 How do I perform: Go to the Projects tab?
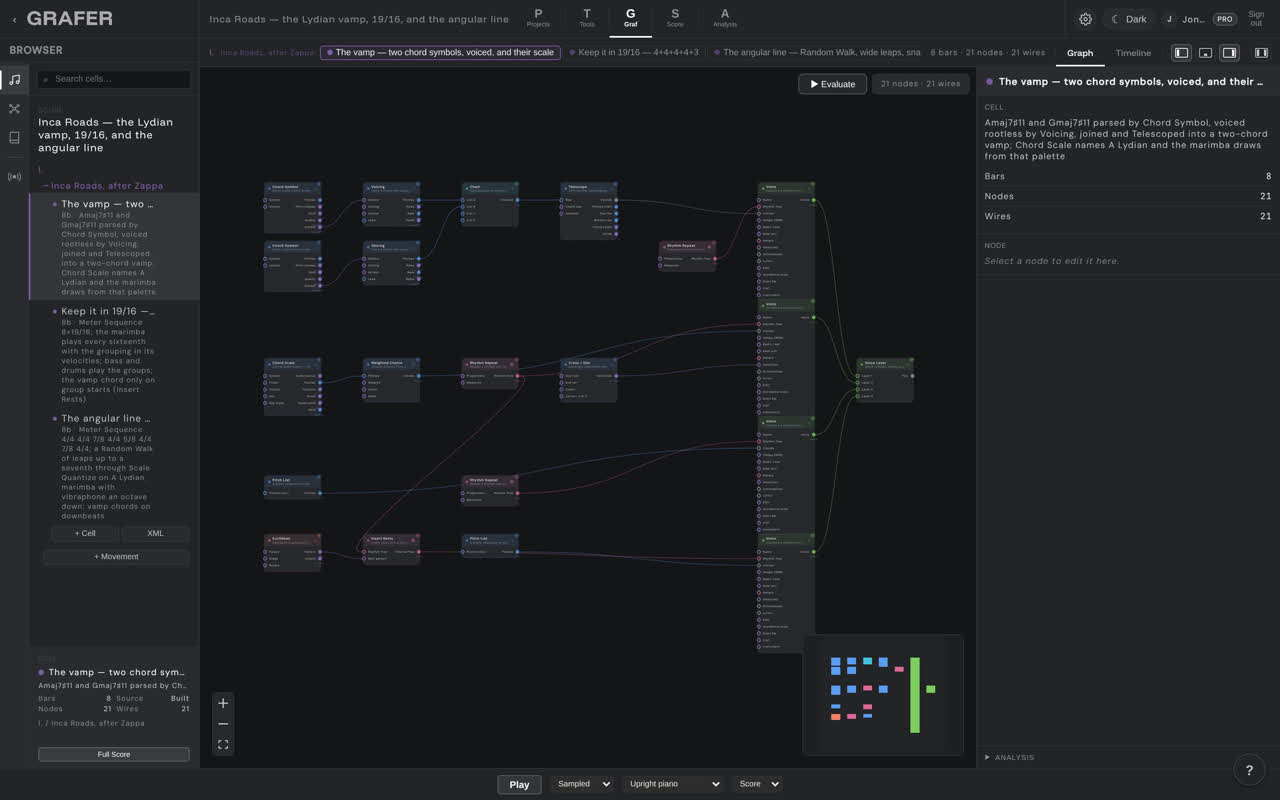pos(538,18)
